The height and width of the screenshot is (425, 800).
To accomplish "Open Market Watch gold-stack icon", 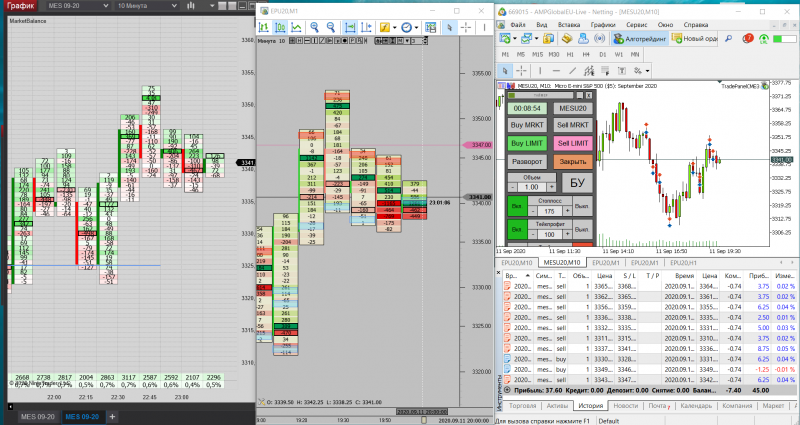I will (x=566, y=38).
